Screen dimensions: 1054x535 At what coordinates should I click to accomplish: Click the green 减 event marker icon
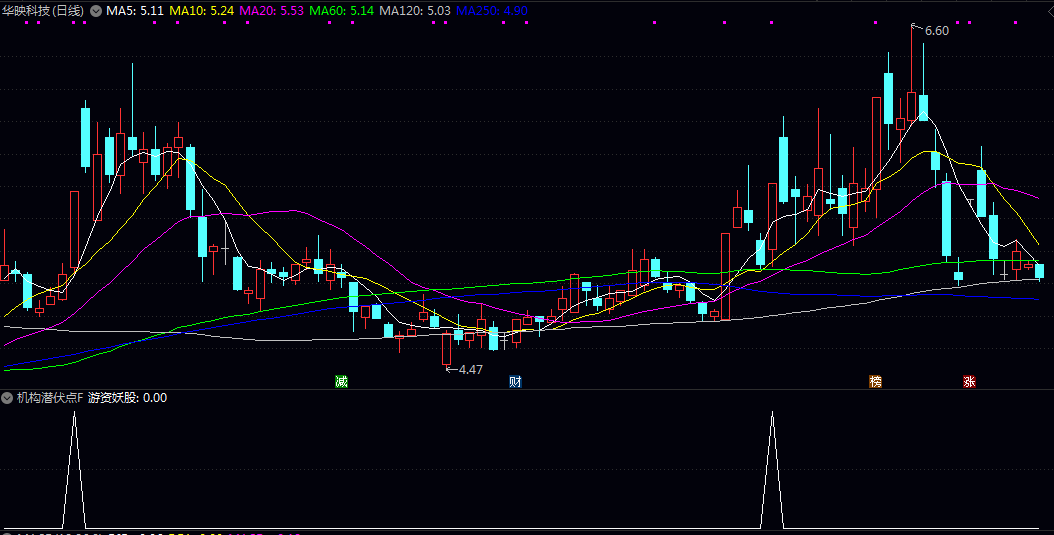tap(341, 381)
